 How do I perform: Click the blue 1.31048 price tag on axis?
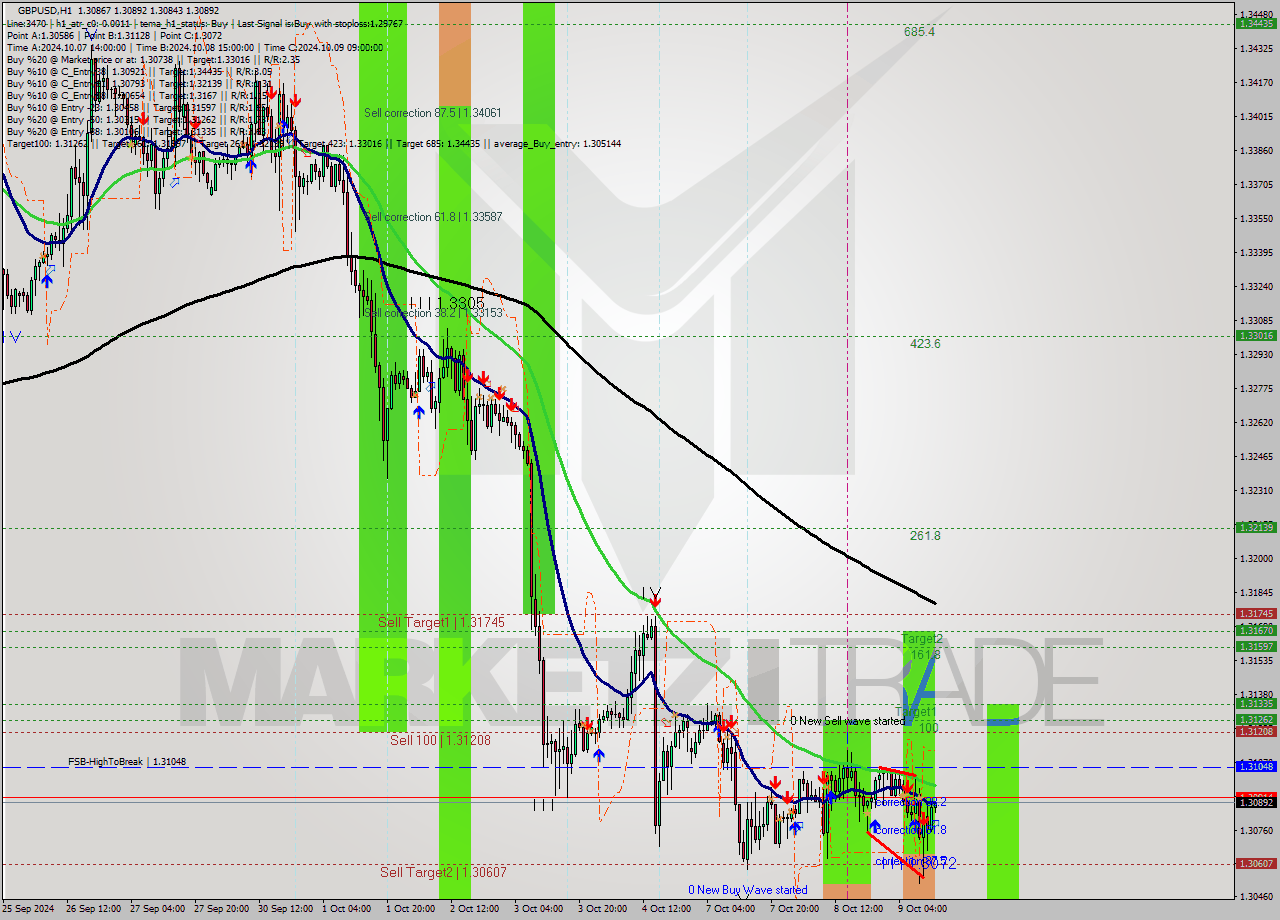(x=1256, y=766)
